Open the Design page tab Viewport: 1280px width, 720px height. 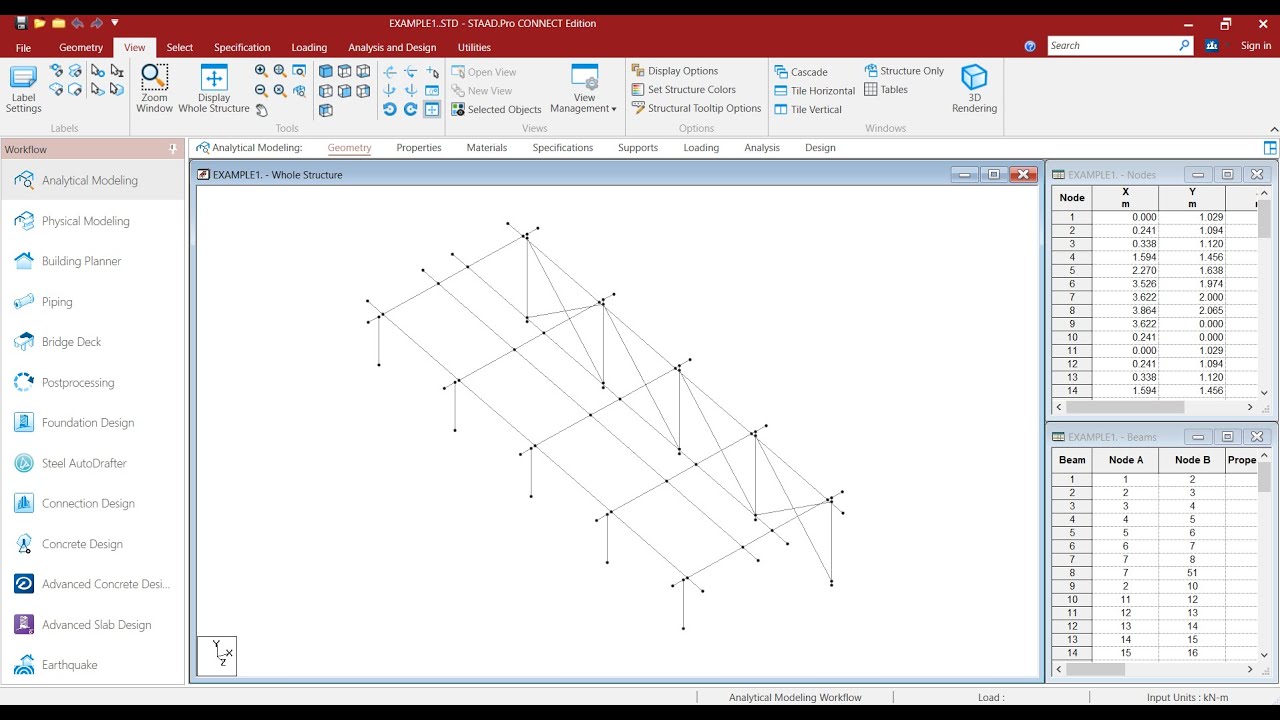pos(820,148)
